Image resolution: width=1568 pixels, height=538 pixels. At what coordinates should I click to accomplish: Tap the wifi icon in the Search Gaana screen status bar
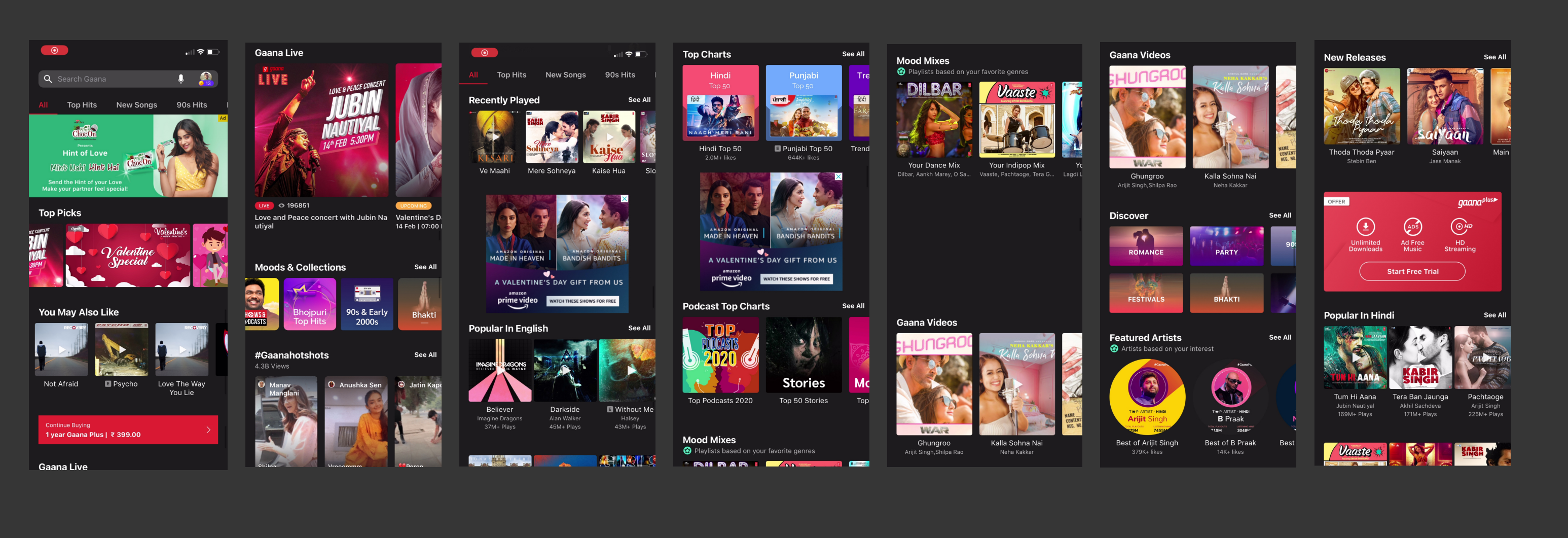200,52
